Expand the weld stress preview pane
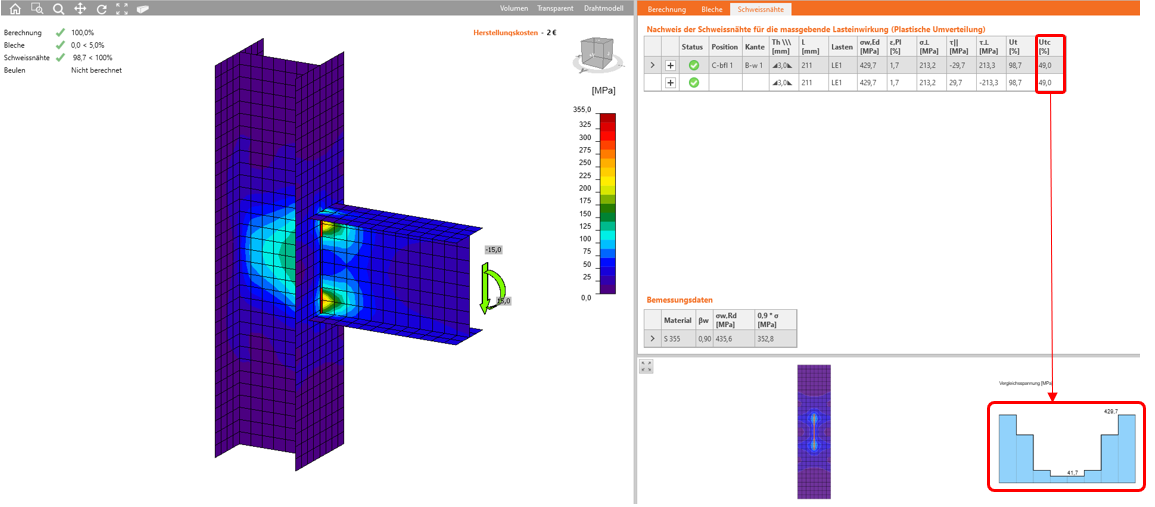This screenshot has width=1155, height=507. (646, 367)
